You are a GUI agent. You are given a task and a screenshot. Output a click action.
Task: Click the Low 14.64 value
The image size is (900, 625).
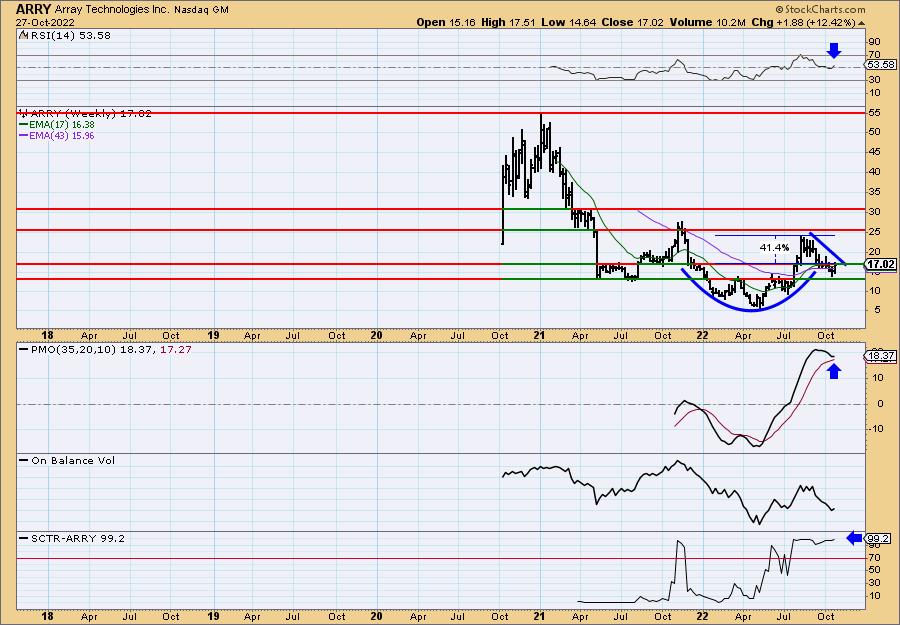[568, 22]
